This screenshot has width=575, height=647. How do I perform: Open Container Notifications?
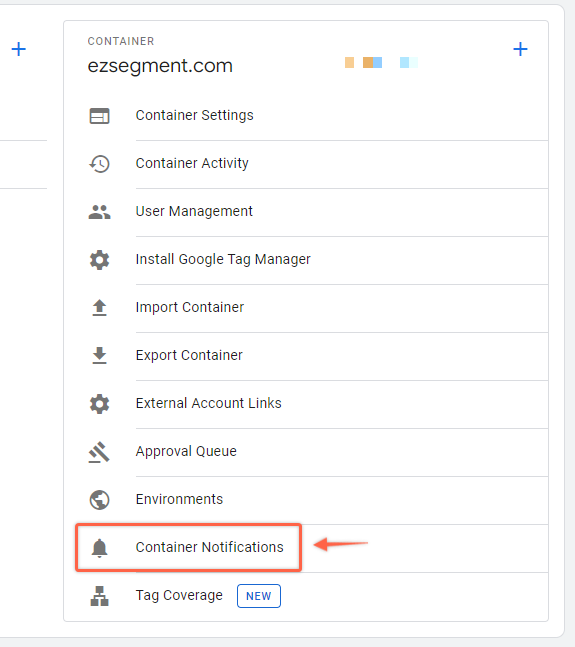click(x=210, y=547)
